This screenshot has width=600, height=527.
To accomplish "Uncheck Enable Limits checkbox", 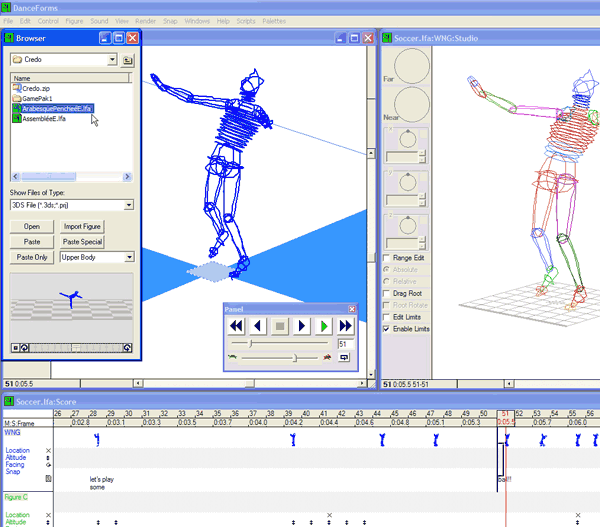I will [388, 328].
